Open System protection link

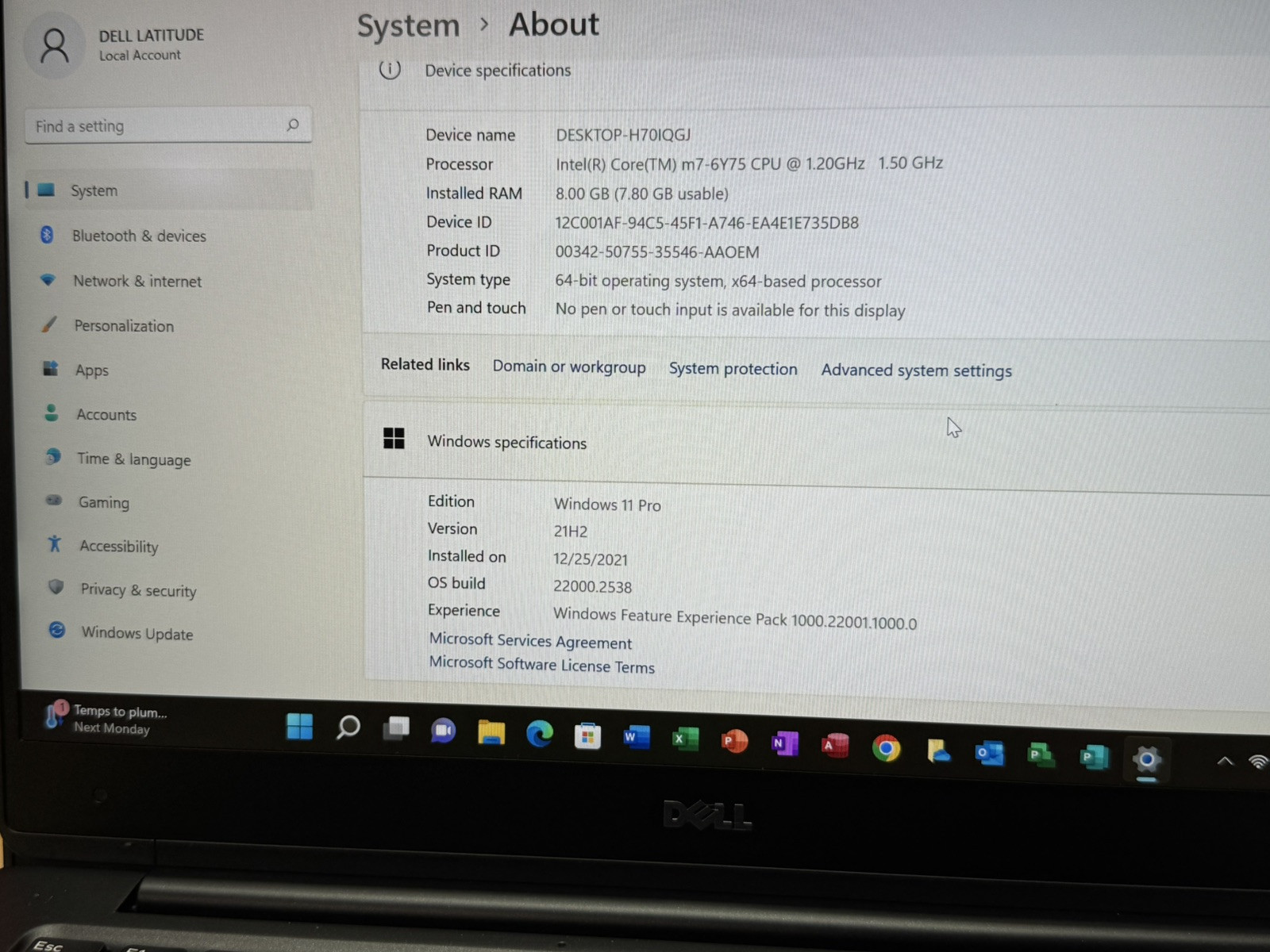(733, 368)
